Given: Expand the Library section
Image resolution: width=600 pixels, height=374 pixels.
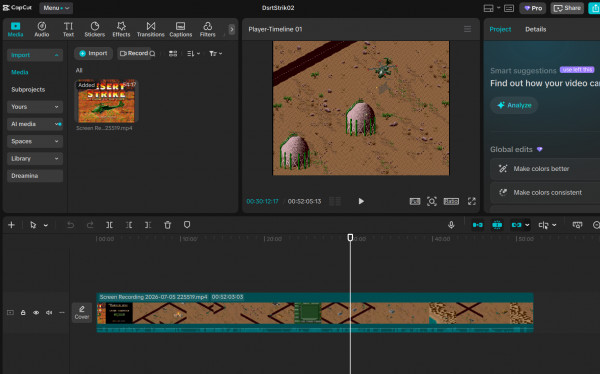Looking at the screenshot, I should pyautogui.click(x=35, y=158).
